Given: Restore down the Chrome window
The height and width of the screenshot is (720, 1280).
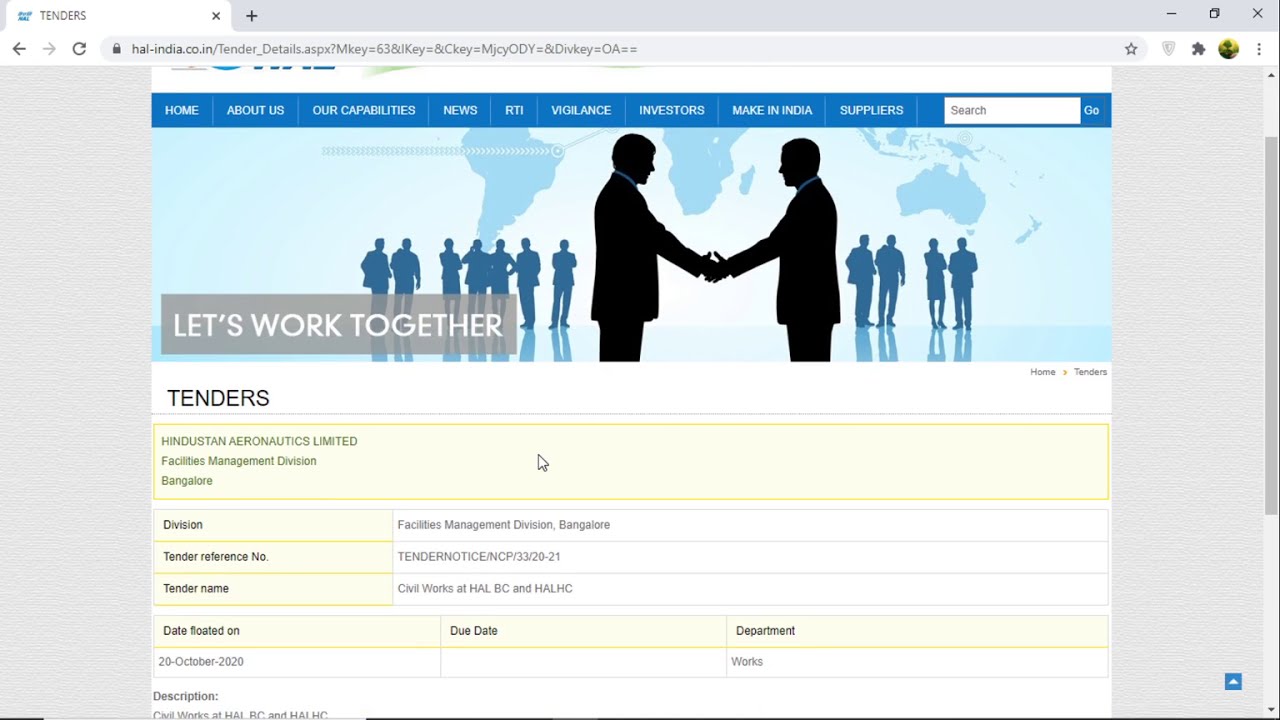Looking at the screenshot, I should coord(1214,14).
